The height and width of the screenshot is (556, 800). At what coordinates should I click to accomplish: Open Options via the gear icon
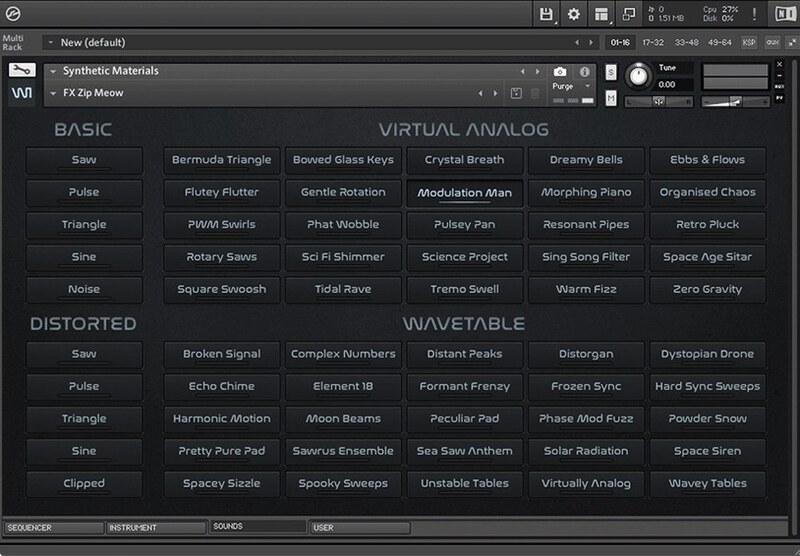(x=574, y=14)
